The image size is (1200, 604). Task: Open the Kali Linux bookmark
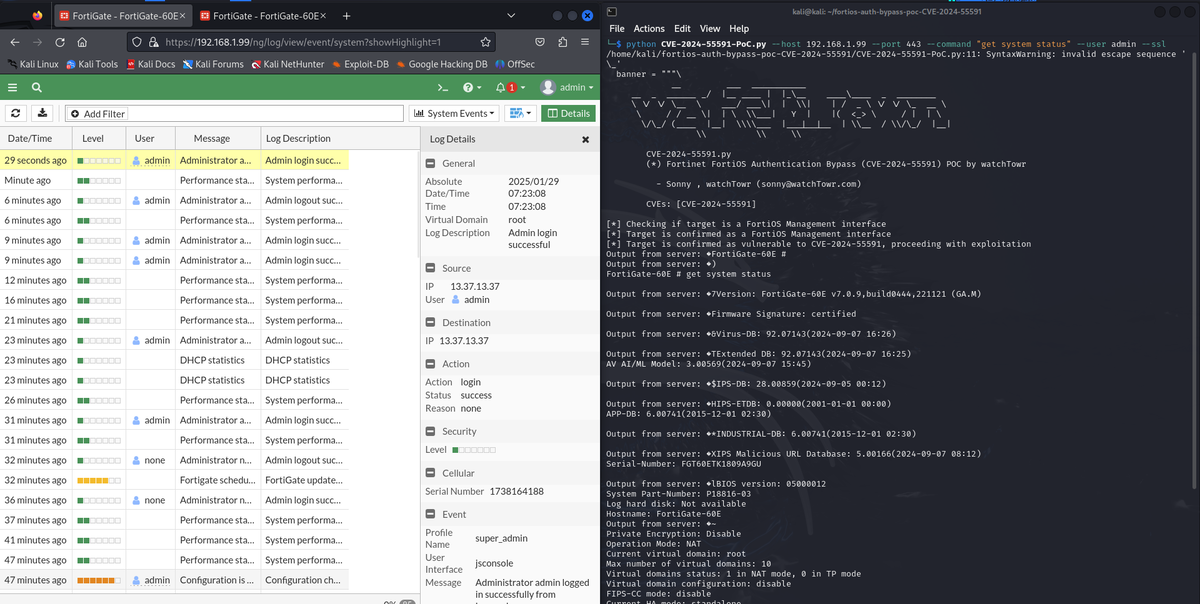(x=32, y=64)
